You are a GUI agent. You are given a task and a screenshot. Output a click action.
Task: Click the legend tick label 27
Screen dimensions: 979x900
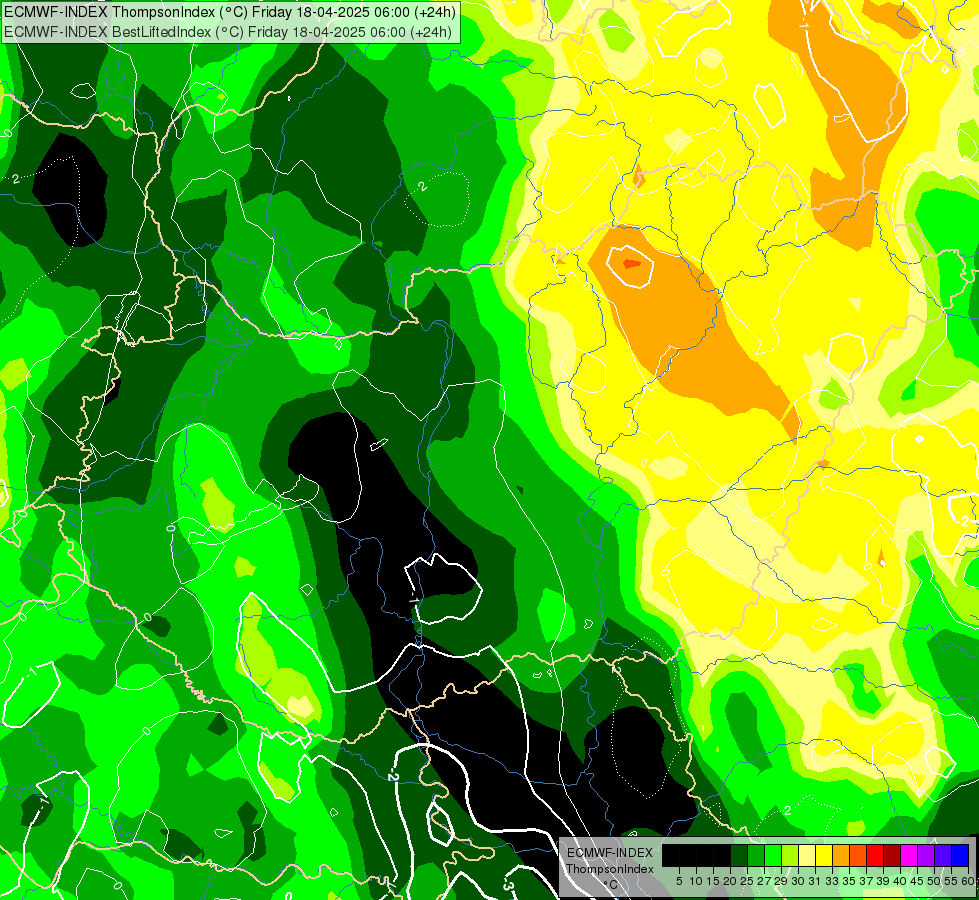tap(764, 881)
